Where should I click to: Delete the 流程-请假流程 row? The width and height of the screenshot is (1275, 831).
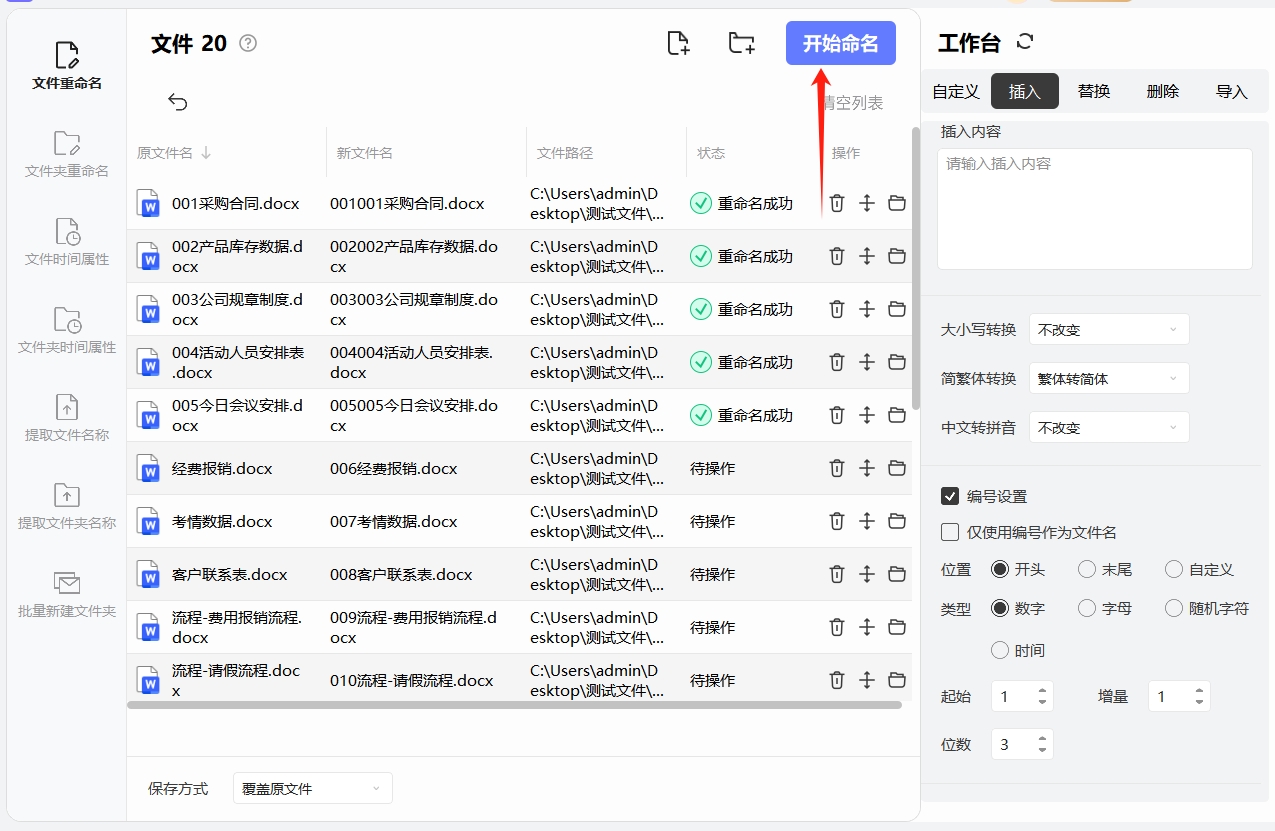click(x=837, y=680)
